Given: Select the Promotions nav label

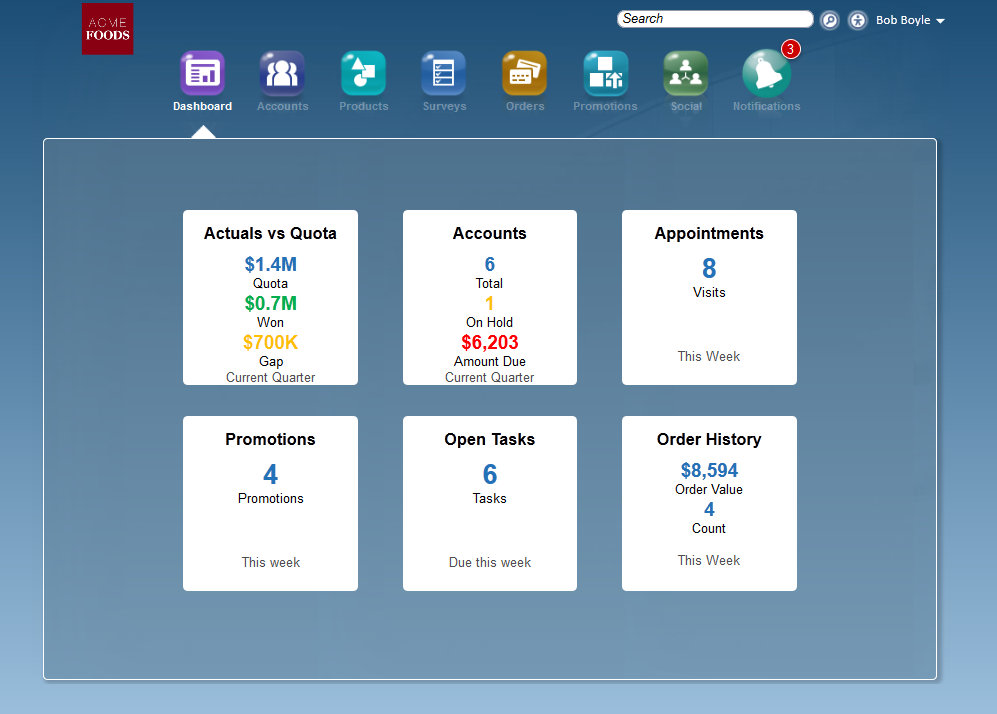Looking at the screenshot, I should click(x=605, y=106).
